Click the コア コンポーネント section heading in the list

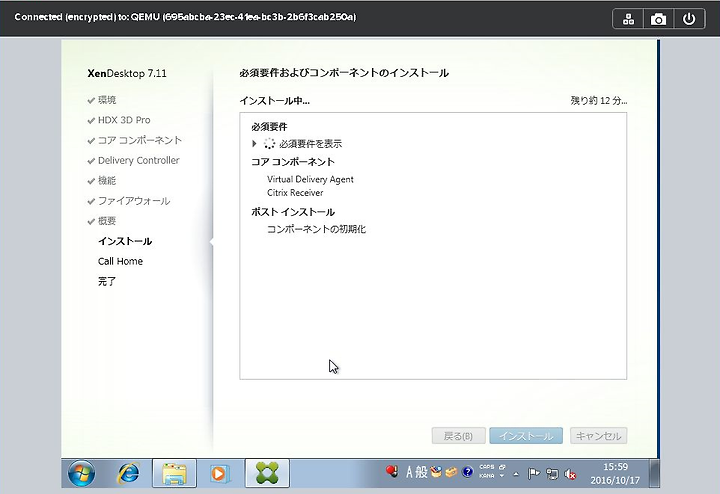(x=293, y=162)
